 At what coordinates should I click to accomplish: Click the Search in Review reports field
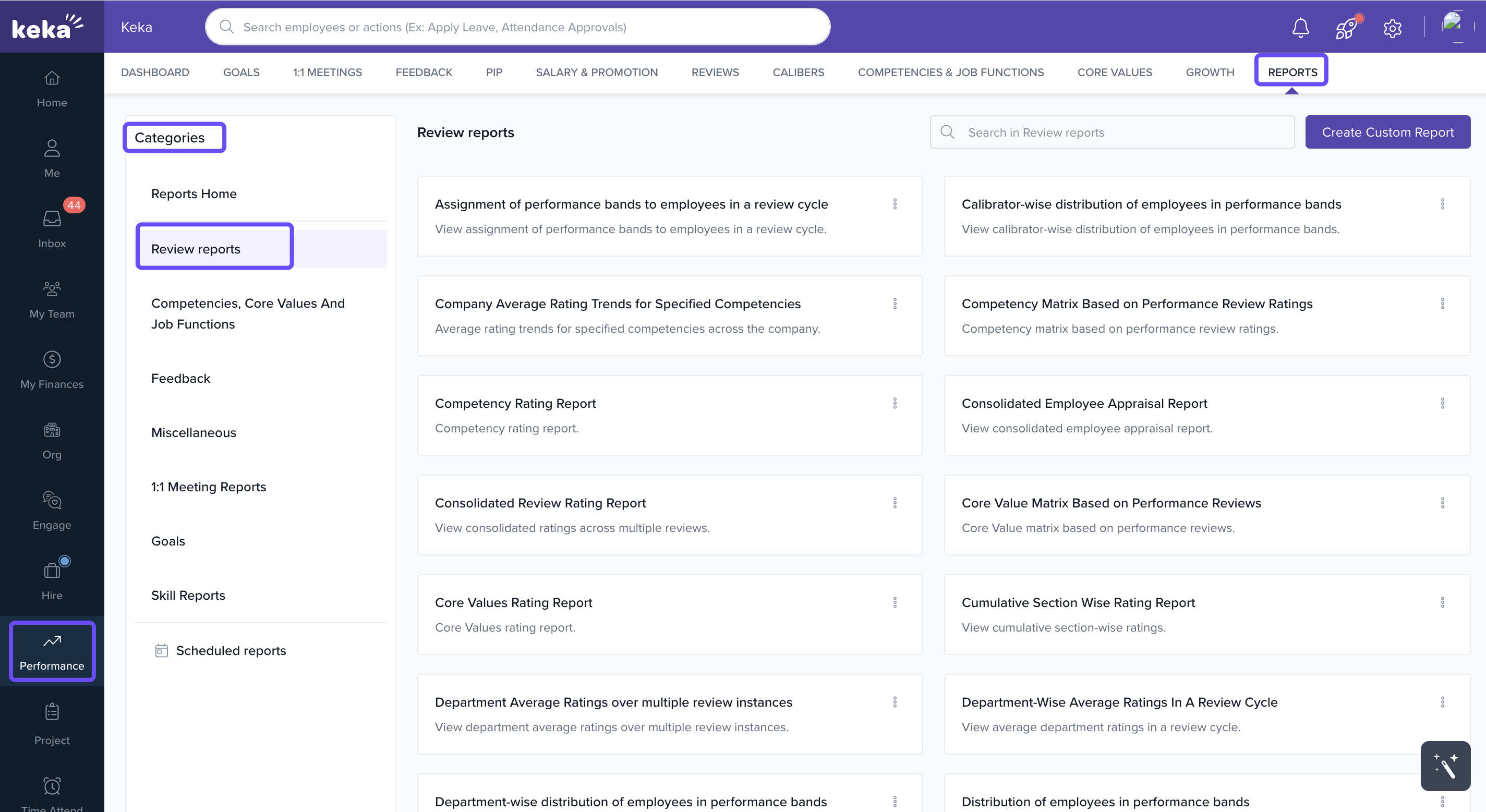click(x=1119, y=132)
